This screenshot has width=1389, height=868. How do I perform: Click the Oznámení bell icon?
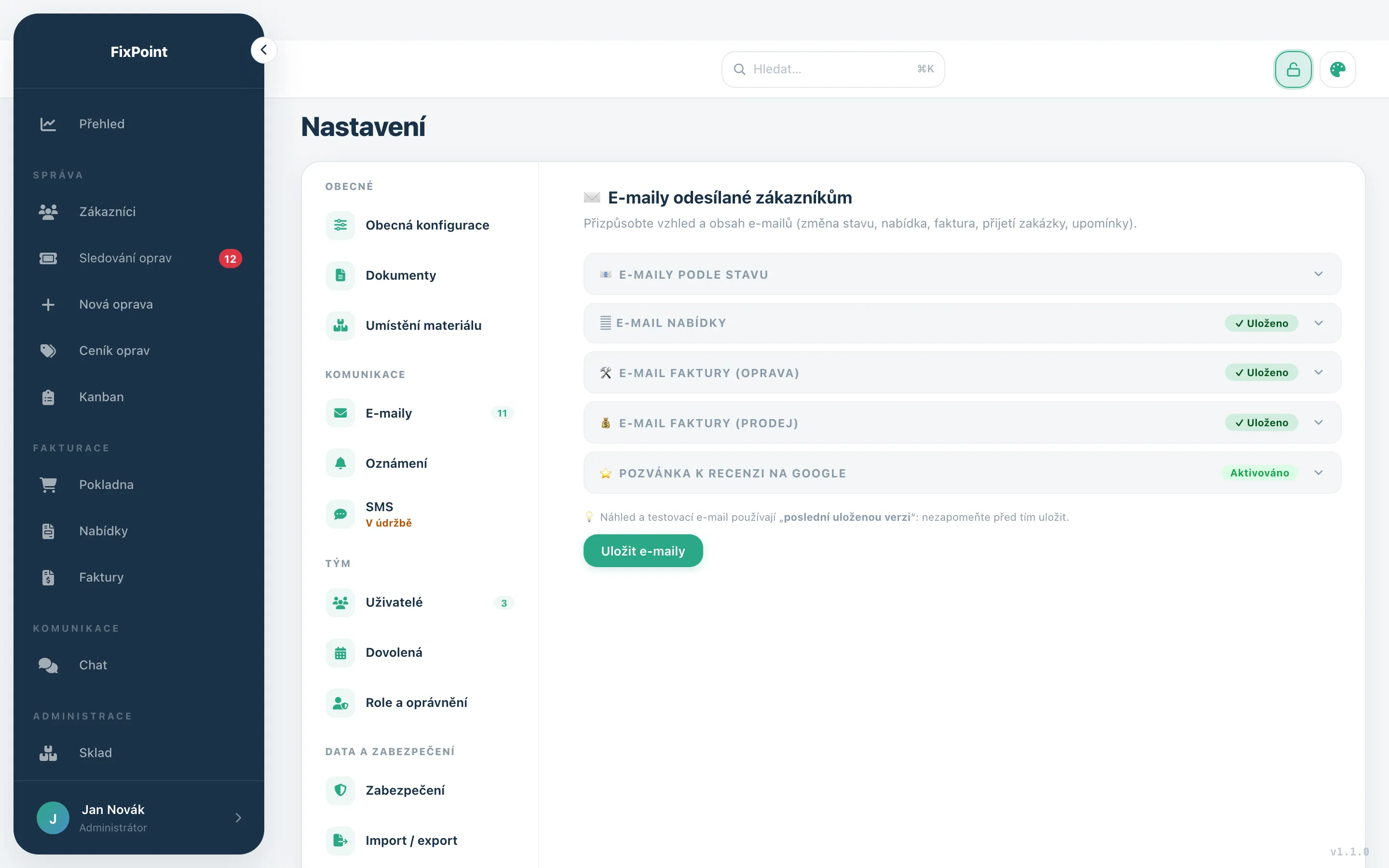[x=340, y=463]
